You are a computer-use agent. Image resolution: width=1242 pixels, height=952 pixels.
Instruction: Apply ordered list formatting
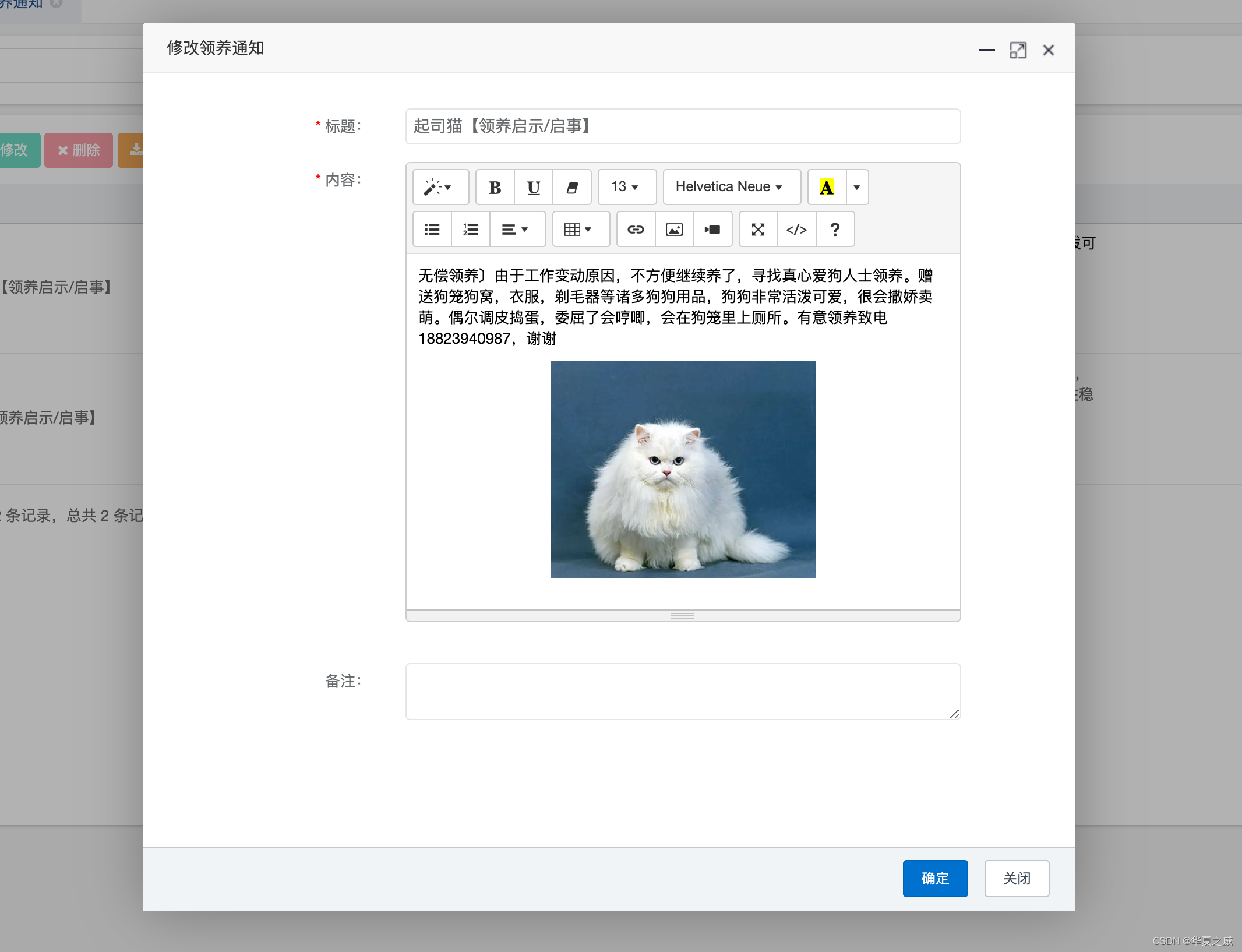coord(470,229)
